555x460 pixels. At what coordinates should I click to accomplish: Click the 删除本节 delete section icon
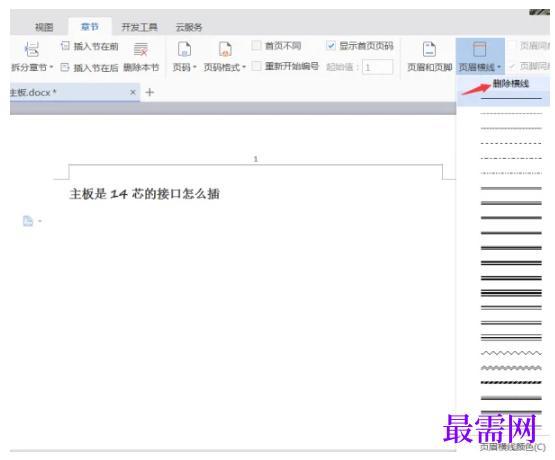141,49
